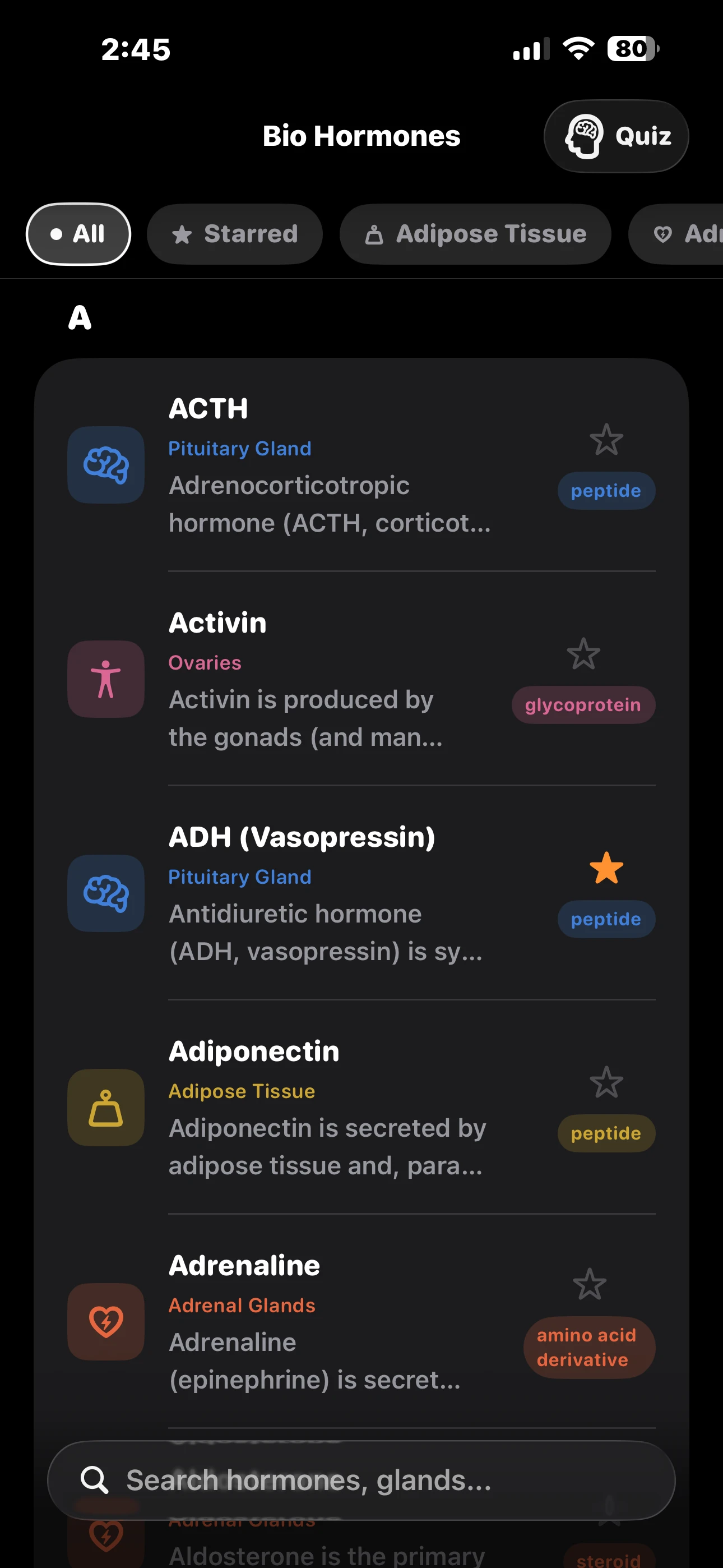Star the ACTH hormone
The width and height of the screenshot is (723, 1568).
(x=606, y=438)
